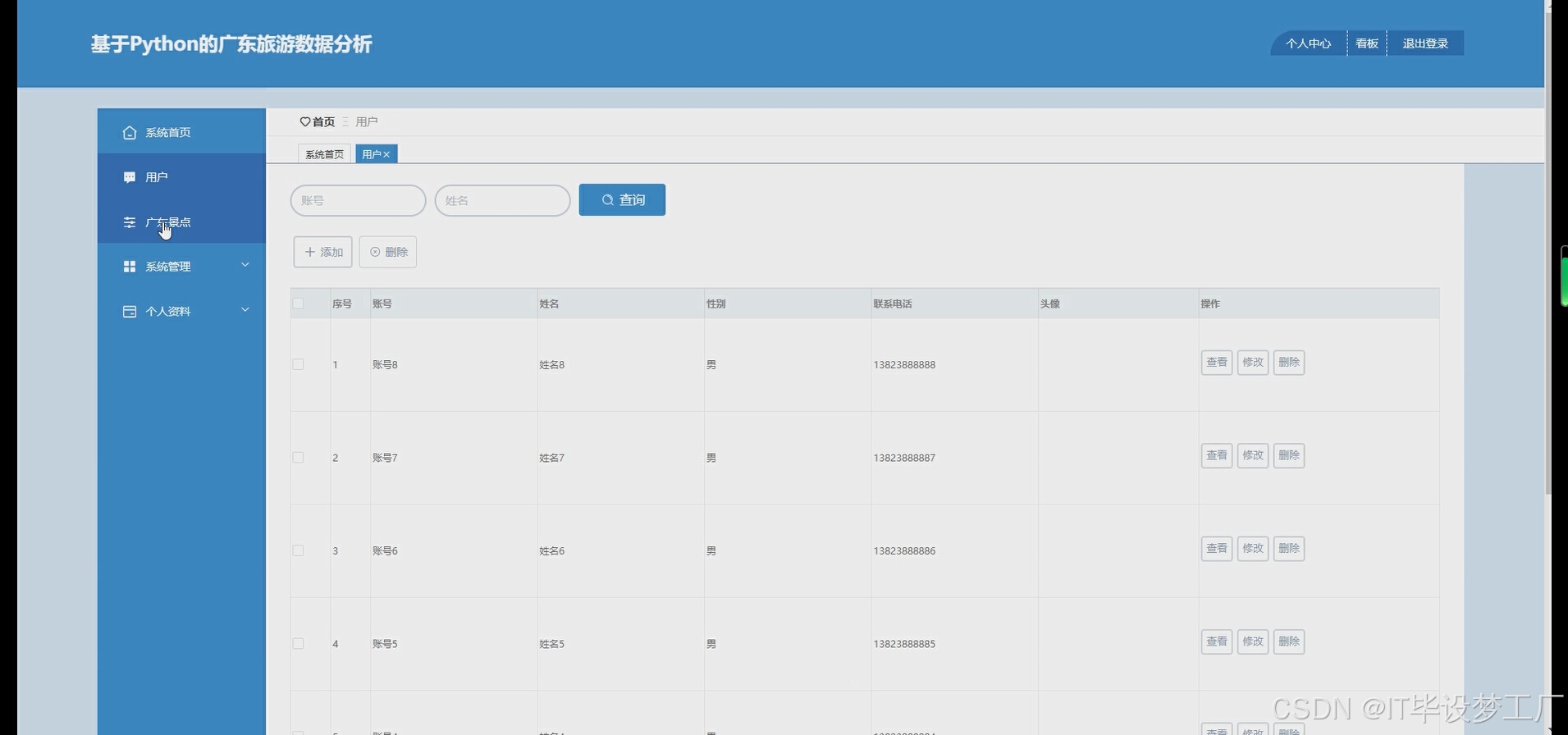Viewport: 1568px width, 735px height.
Task: Click the 添加 button
Action: 322,252
